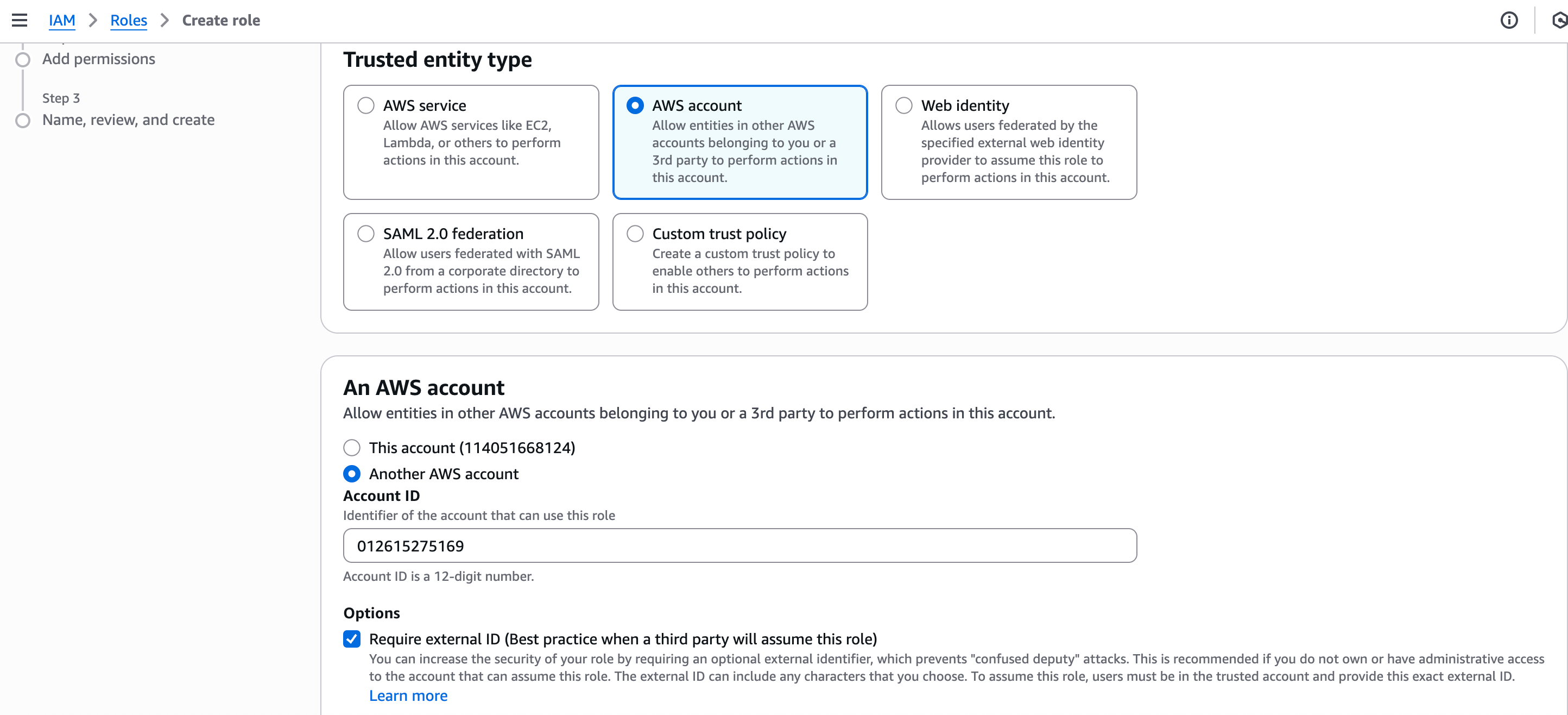Click the hexagon settings icon at top right
Screen dimensions: 1568x715
1559,20
